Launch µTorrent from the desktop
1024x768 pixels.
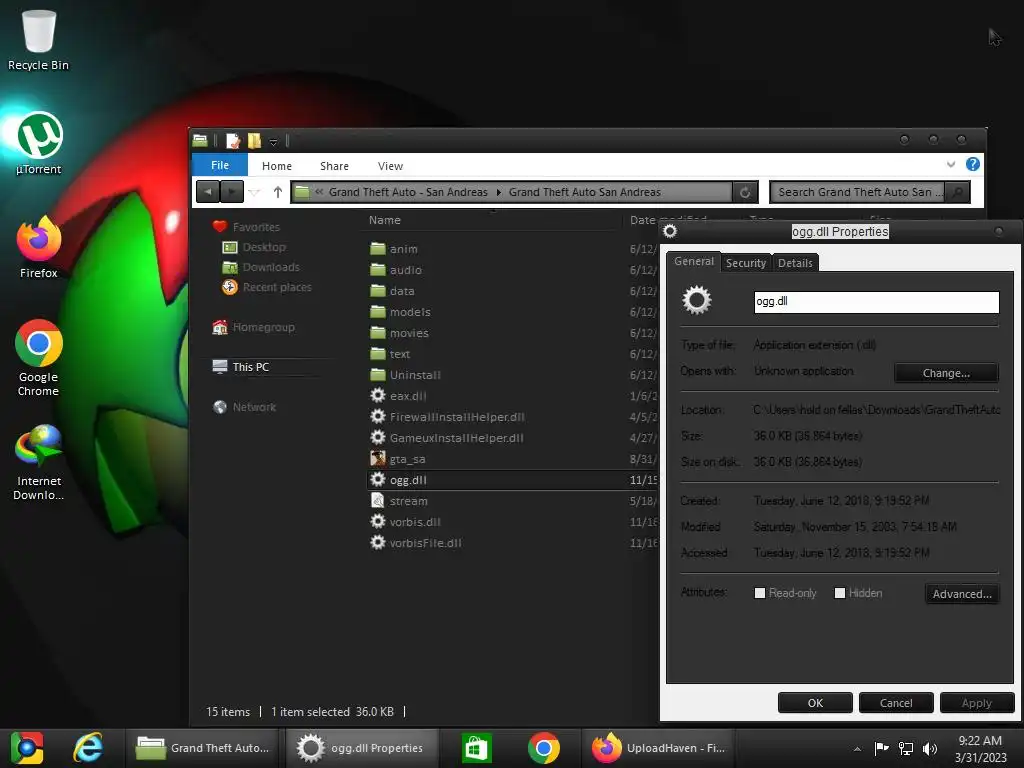tap(39, 143)
